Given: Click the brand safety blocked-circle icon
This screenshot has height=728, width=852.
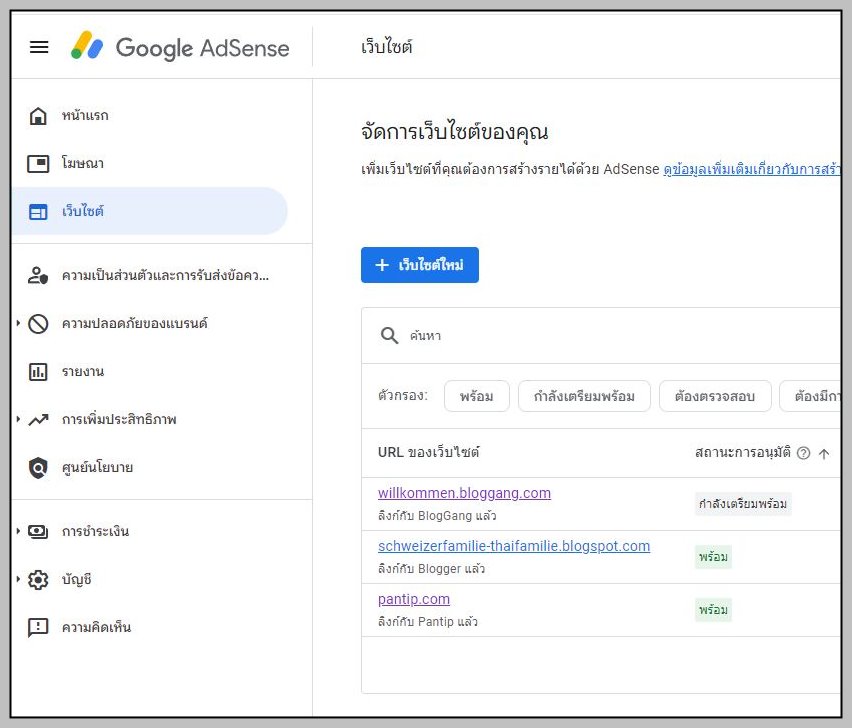Looking at the screenshot, I should [38, 324].
